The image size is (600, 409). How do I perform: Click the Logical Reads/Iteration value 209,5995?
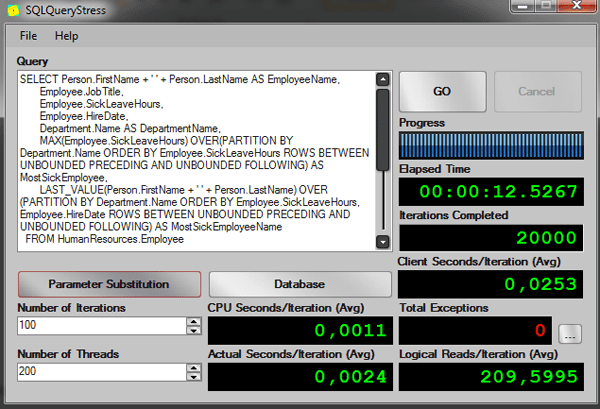pyautogui.click(x=529, y=377)
